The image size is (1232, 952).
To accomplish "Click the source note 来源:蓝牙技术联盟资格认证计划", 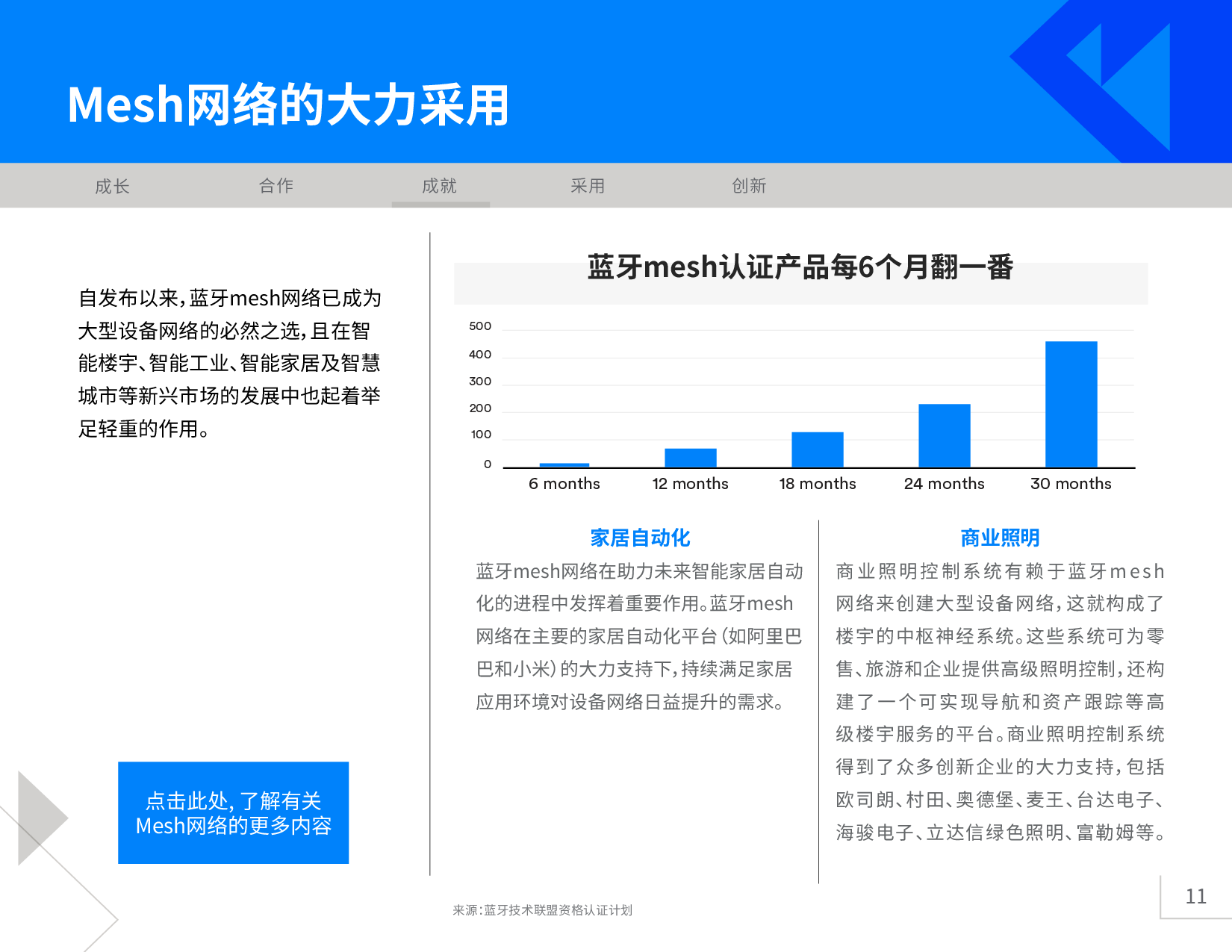I will [542, 910].
